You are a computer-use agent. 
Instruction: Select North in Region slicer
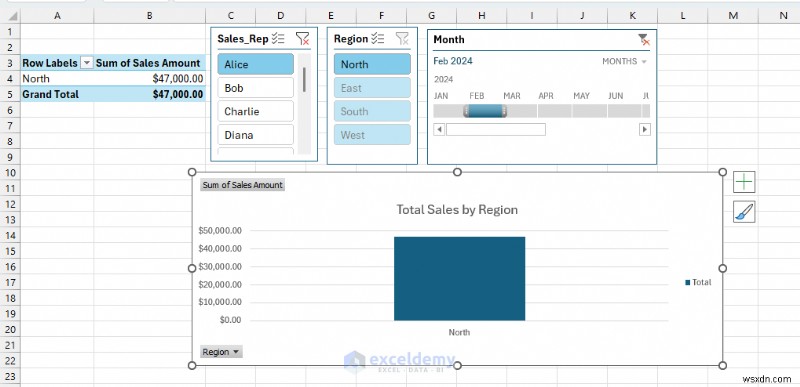pyautogui.click(x=372, y=64)
